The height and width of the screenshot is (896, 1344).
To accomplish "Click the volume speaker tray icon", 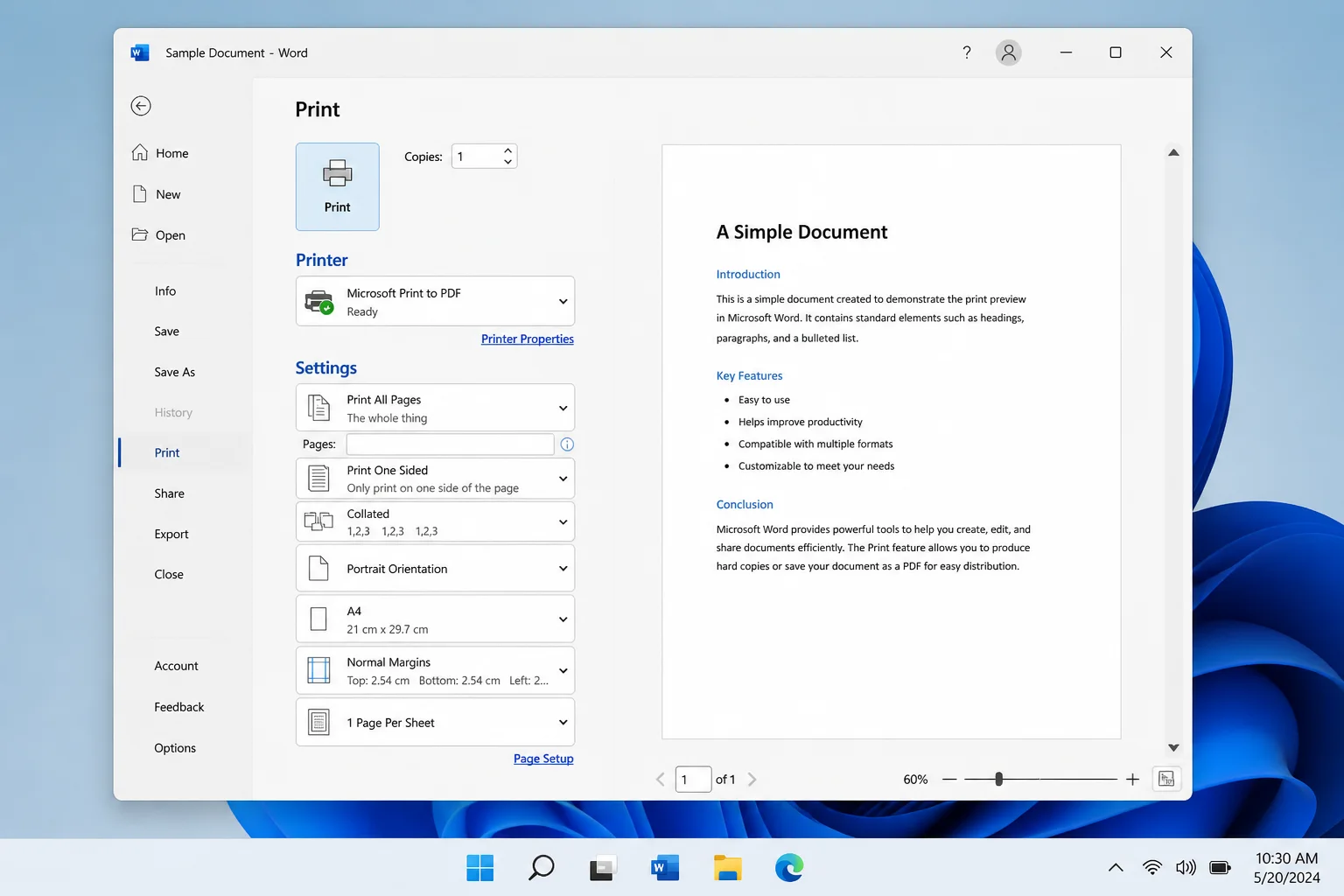I will point(1186,868).
